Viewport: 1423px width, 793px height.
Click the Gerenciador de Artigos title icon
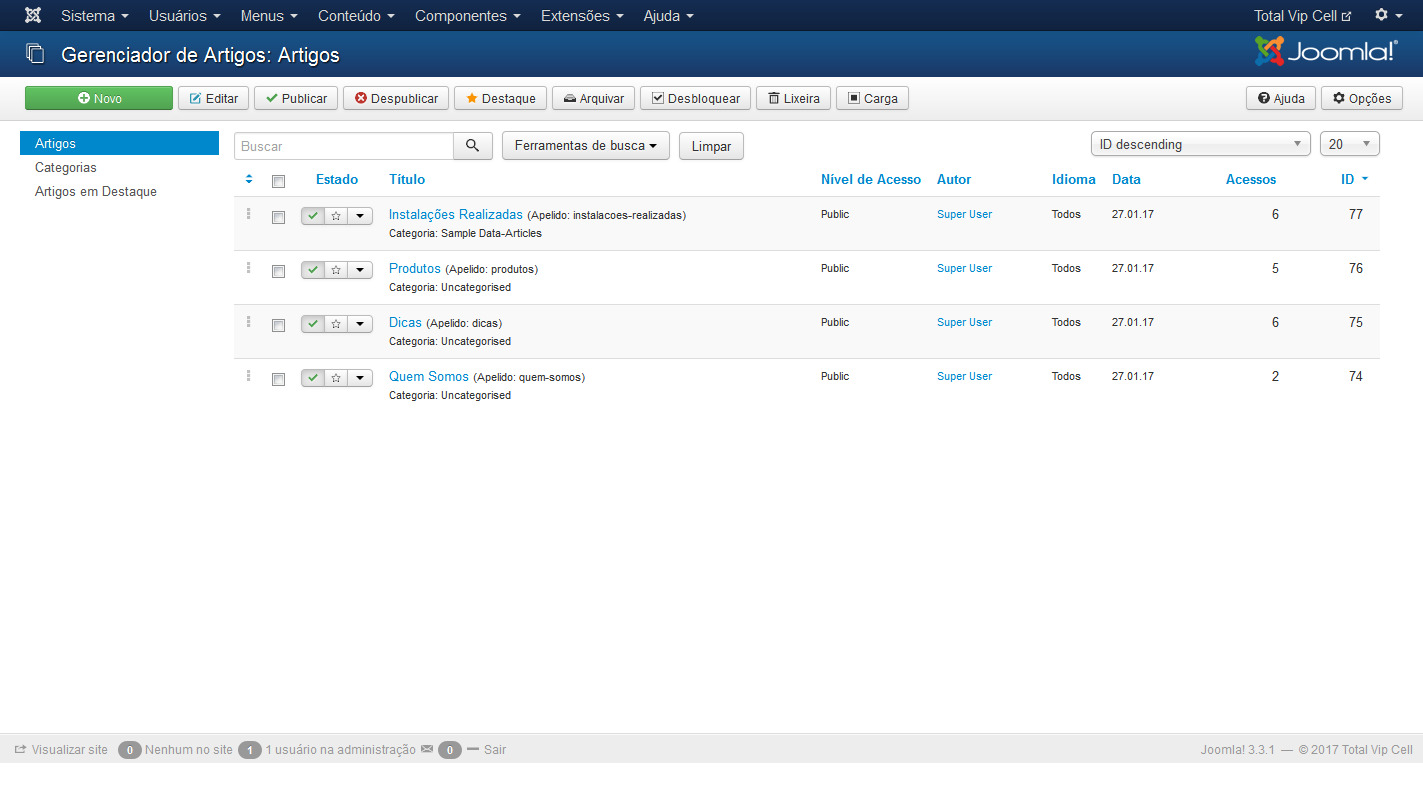[35, 54]
